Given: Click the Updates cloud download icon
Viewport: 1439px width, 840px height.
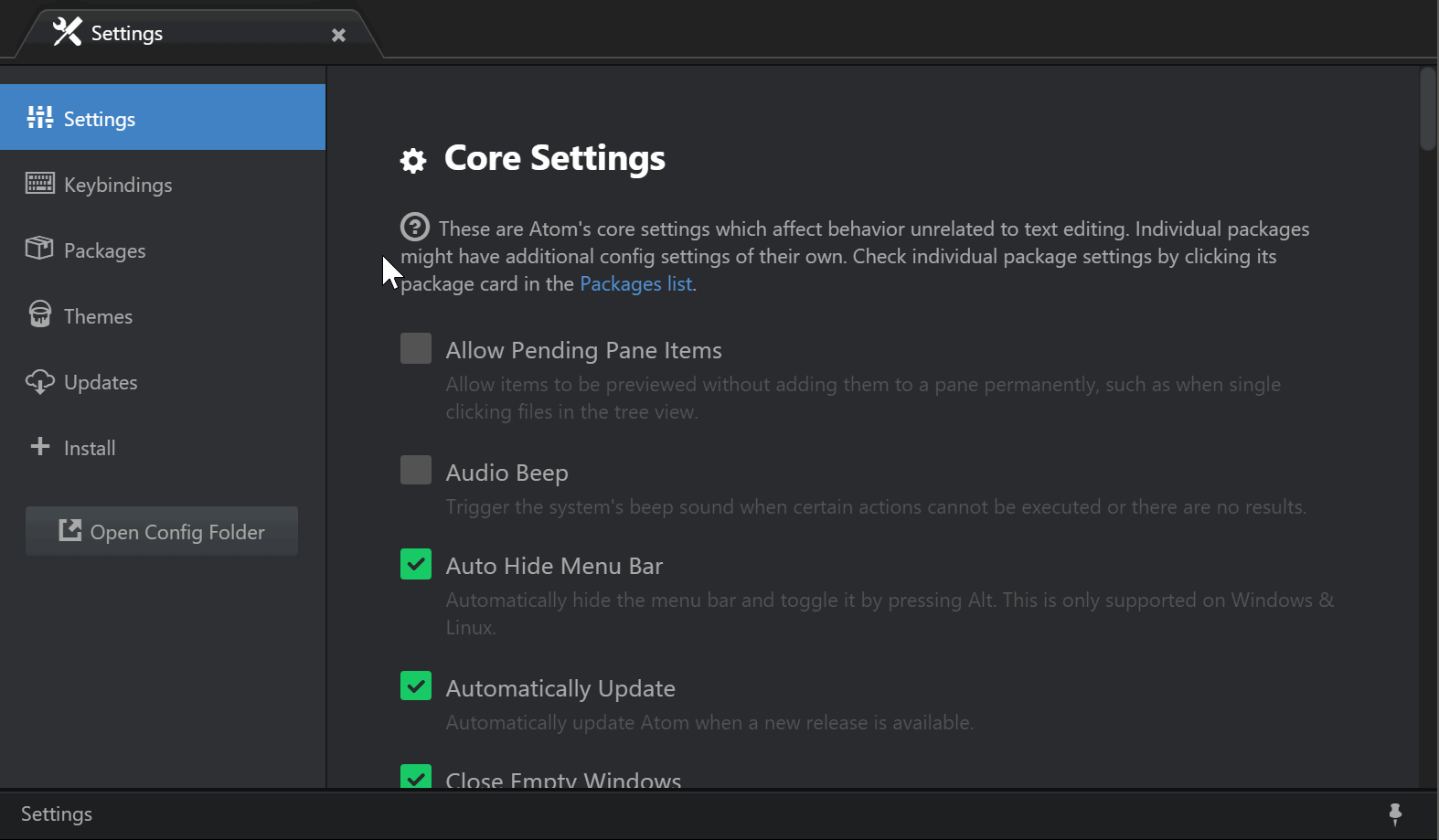Looking at the screenshot, I should (x=39, y=381).
